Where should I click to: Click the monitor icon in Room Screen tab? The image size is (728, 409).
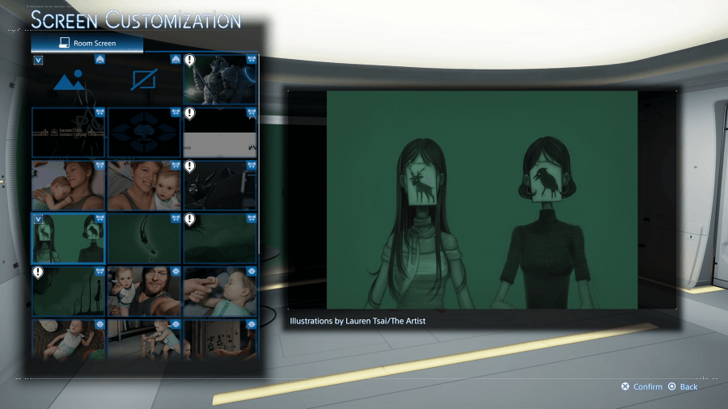(65, 44)
